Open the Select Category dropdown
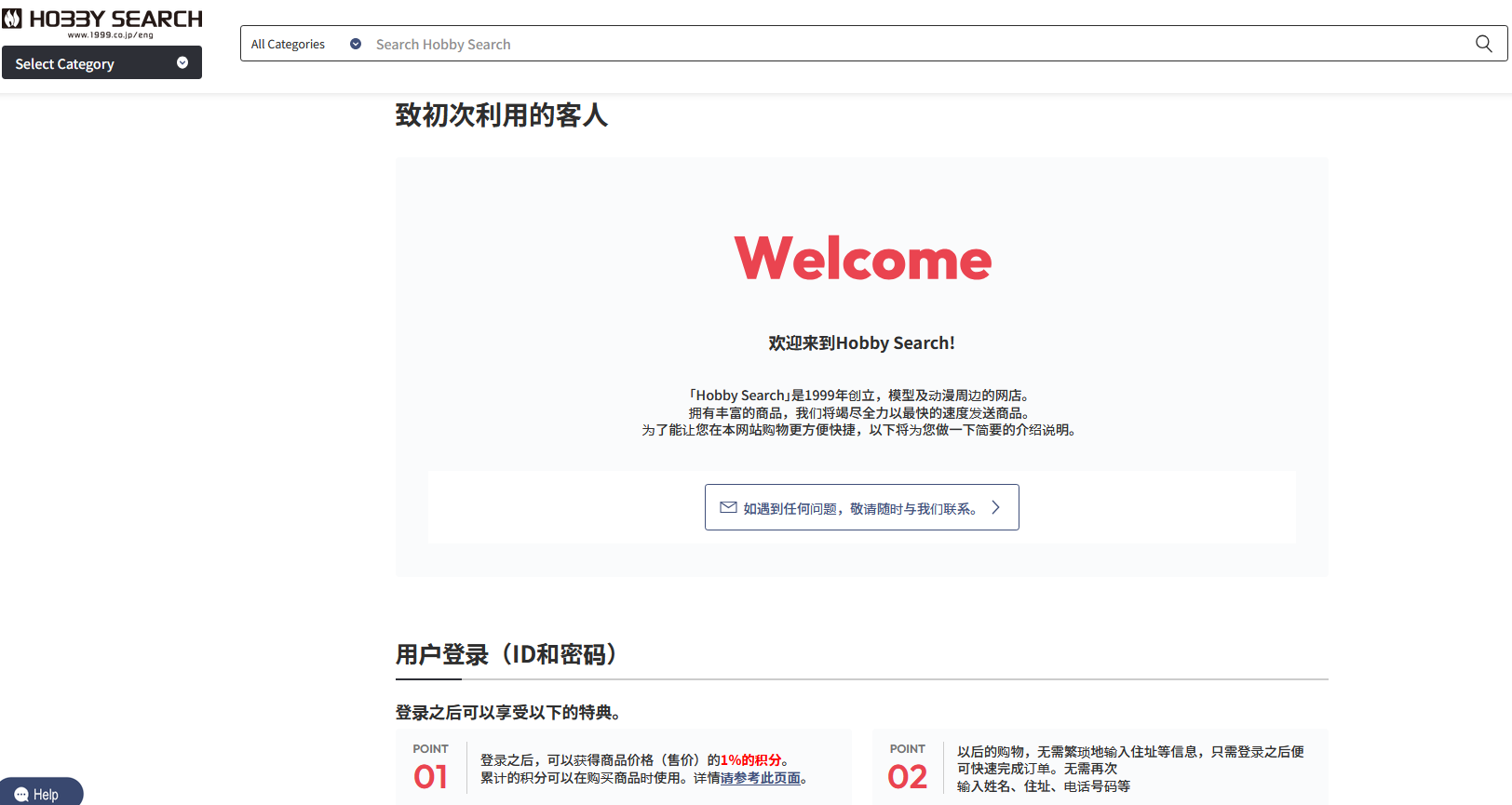This screenshot has height=805, width=1512. point(101,62)
